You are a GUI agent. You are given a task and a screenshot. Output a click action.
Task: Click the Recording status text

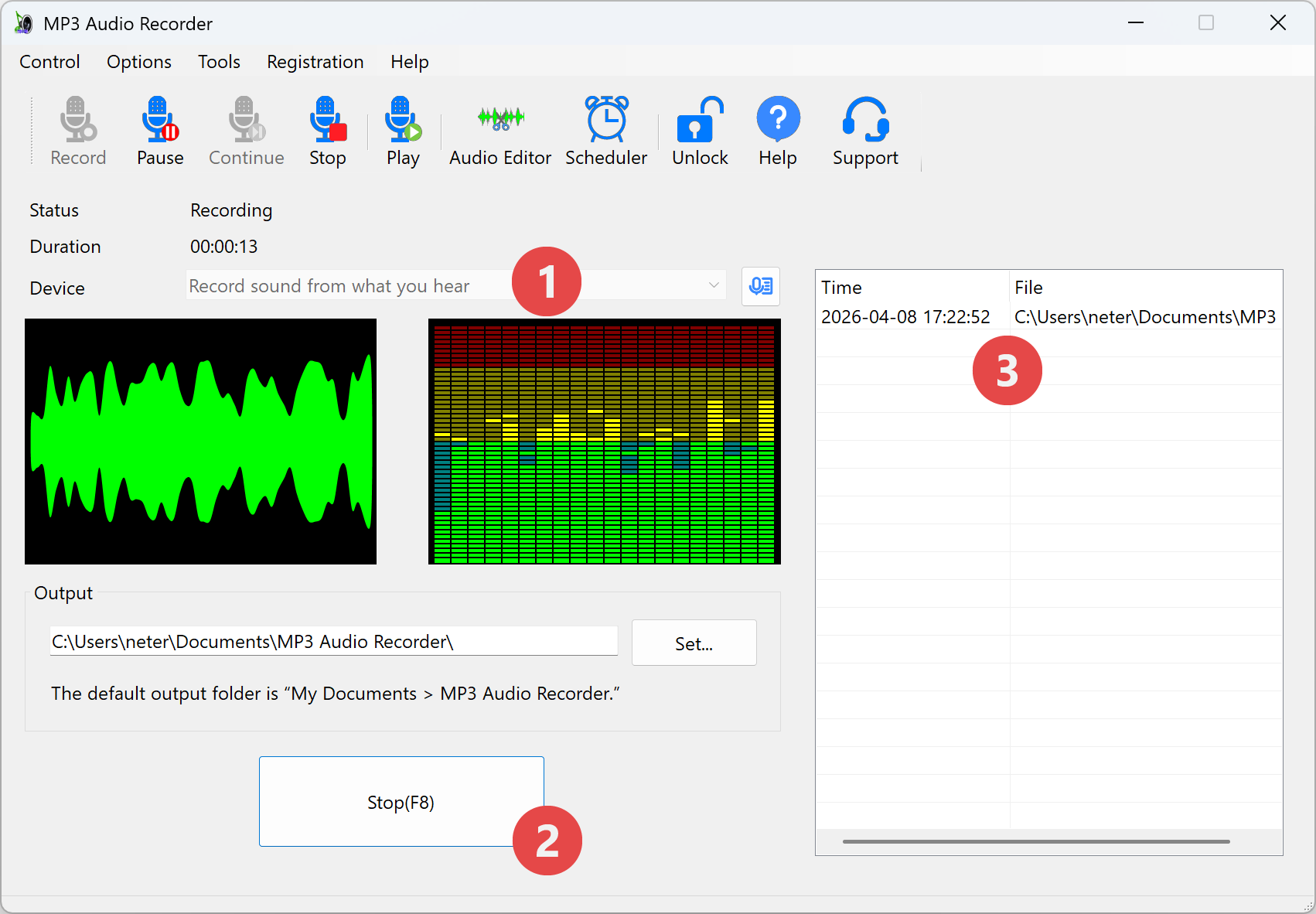coord(231,210)
